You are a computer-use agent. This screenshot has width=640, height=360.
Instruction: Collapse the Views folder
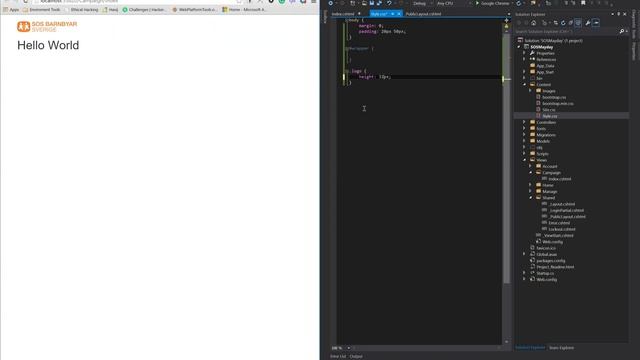click(524, 160)
